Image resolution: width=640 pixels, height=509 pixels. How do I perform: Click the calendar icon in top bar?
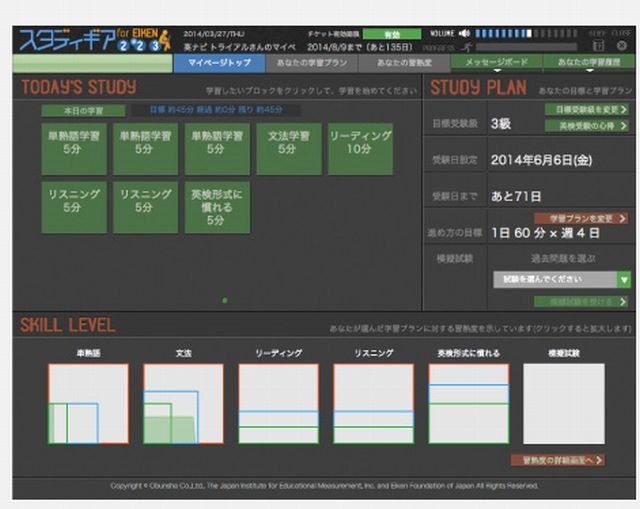click(x=597, y=46)
